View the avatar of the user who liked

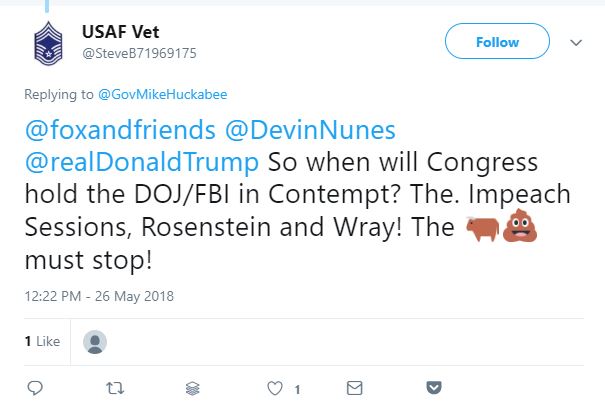pos(95,342)
